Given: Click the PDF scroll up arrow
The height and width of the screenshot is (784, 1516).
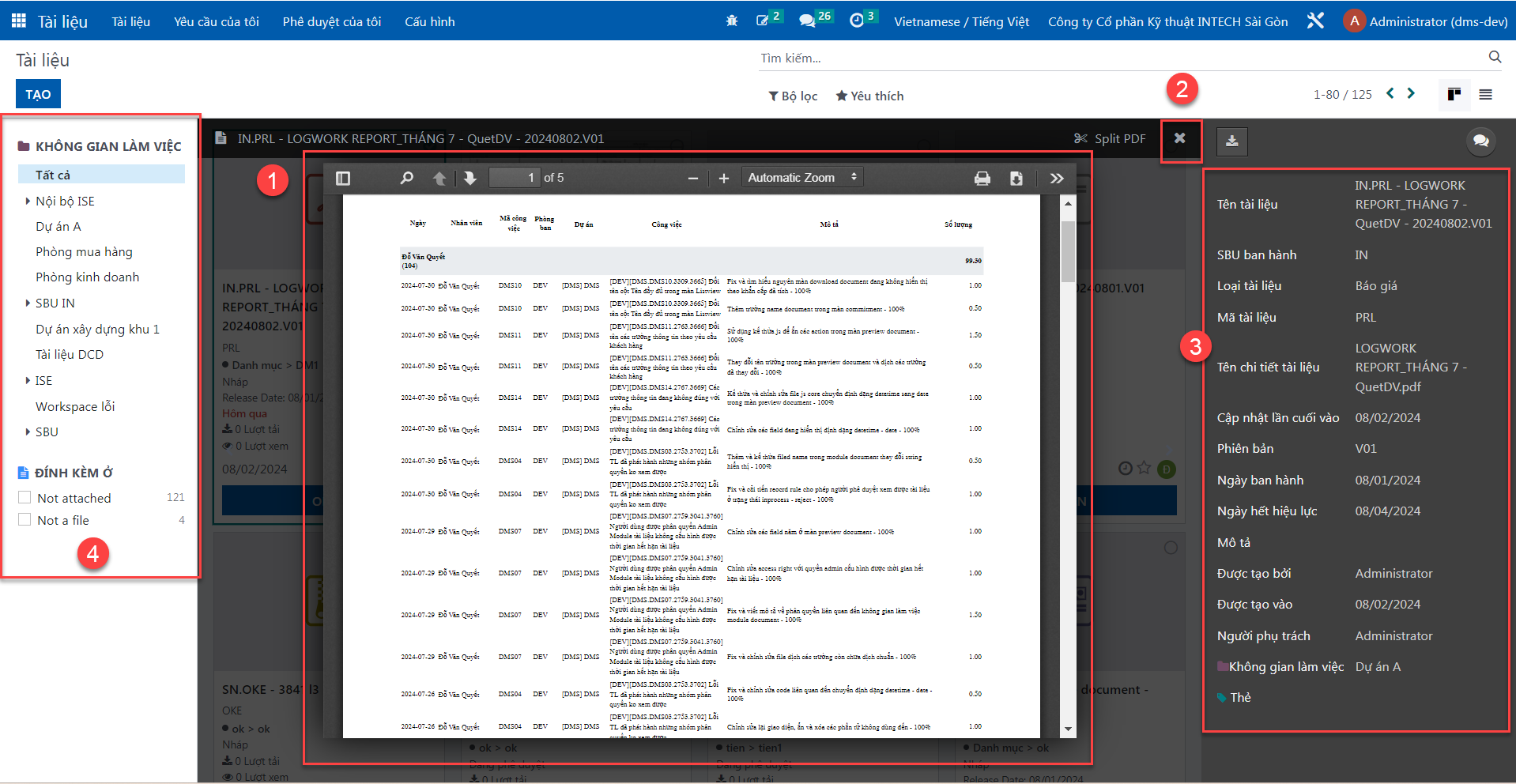Looking at the screenshot, I should pyautogui.click(x=1068, y=204).
